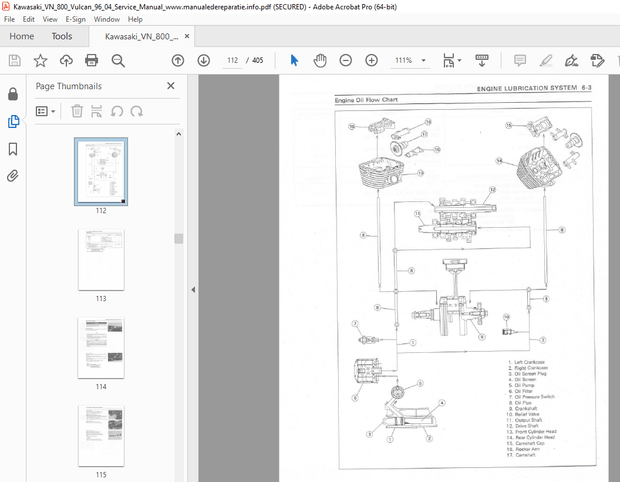The image size is (620, 482).
Task: Close the Page Thumbnails panel
Action: point(171,86)
